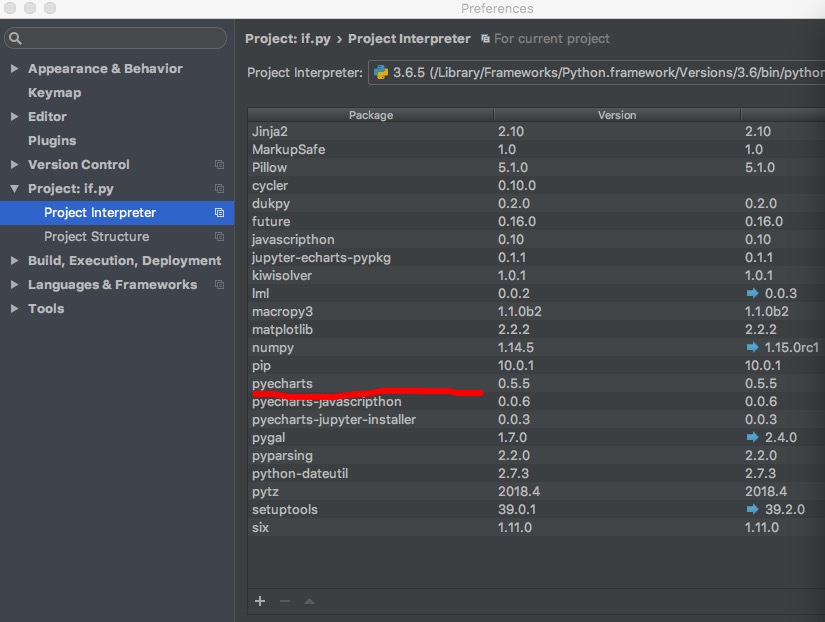Click the update arrow beside setuptools 39.2.0

tap(752, 509)
